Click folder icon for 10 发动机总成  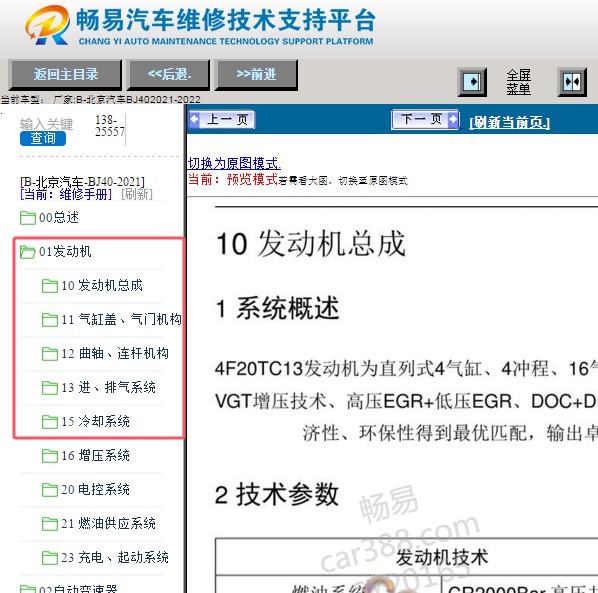[x=50, y=286]
